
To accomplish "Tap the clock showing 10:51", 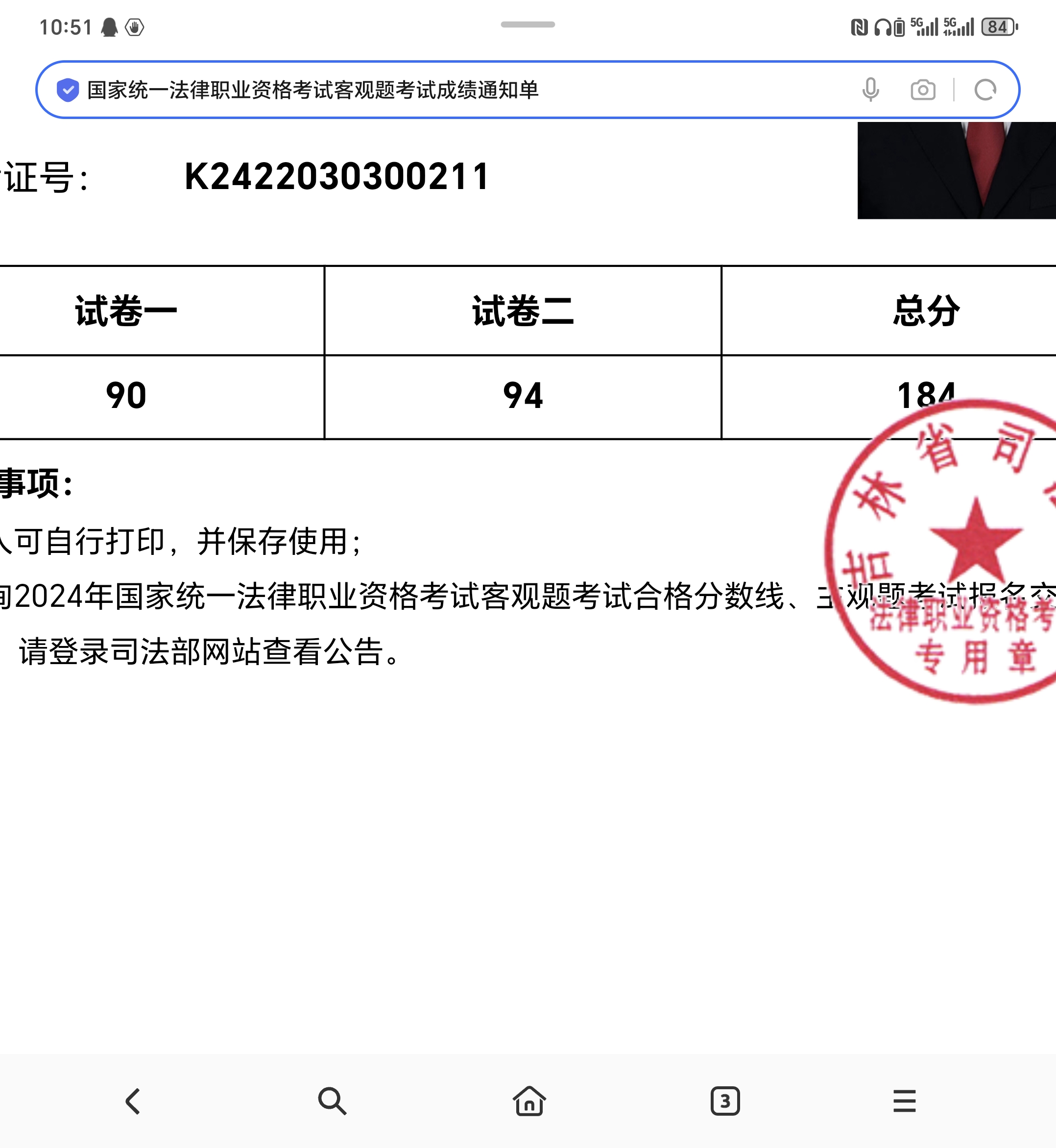I will coord(66,27).
